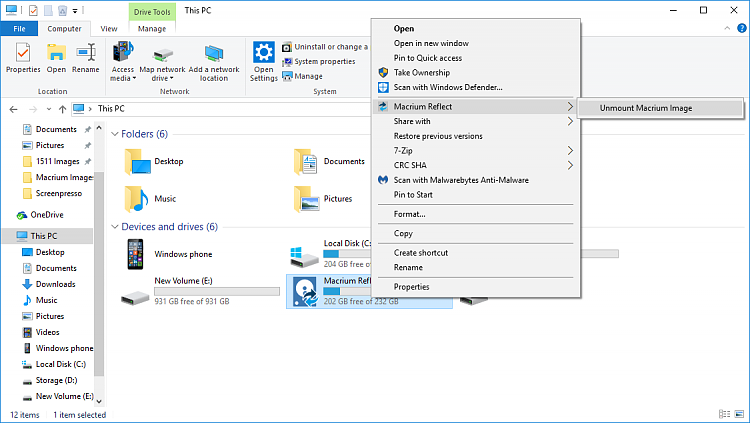Click Unmount Macrium Image

660,108
